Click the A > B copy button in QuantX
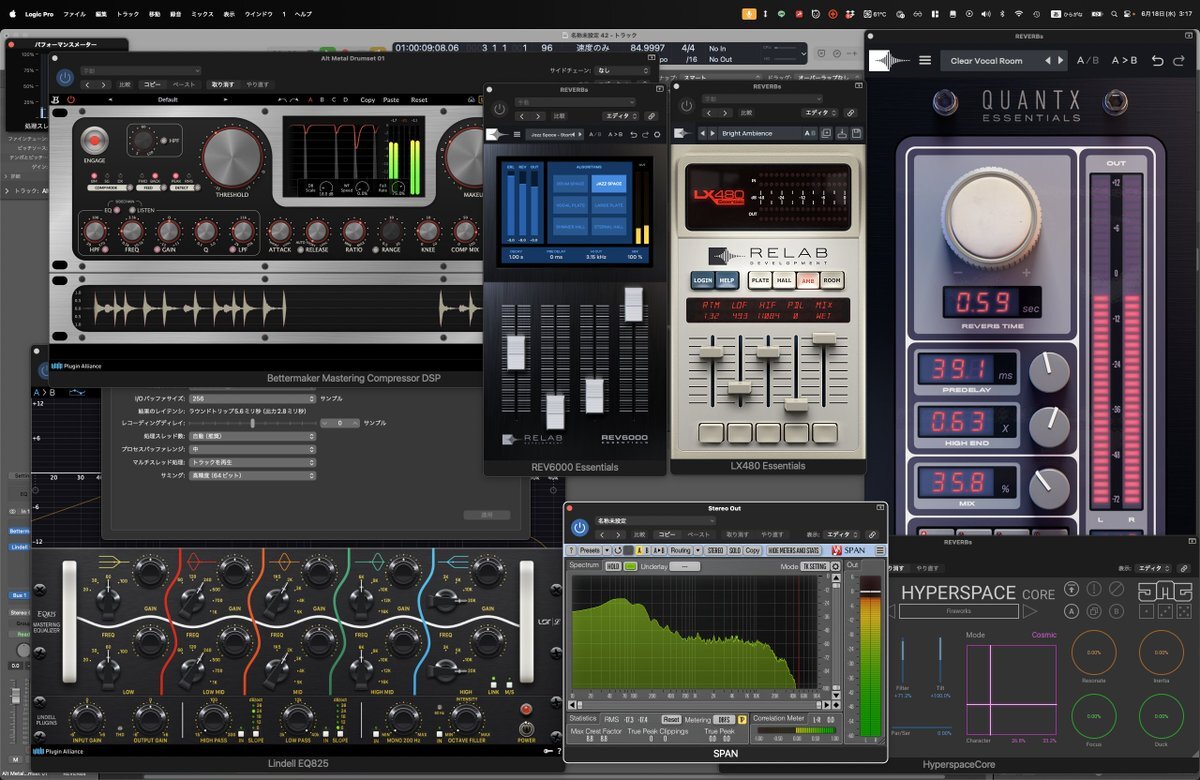1200x780 pixels. click(1123, 61)
